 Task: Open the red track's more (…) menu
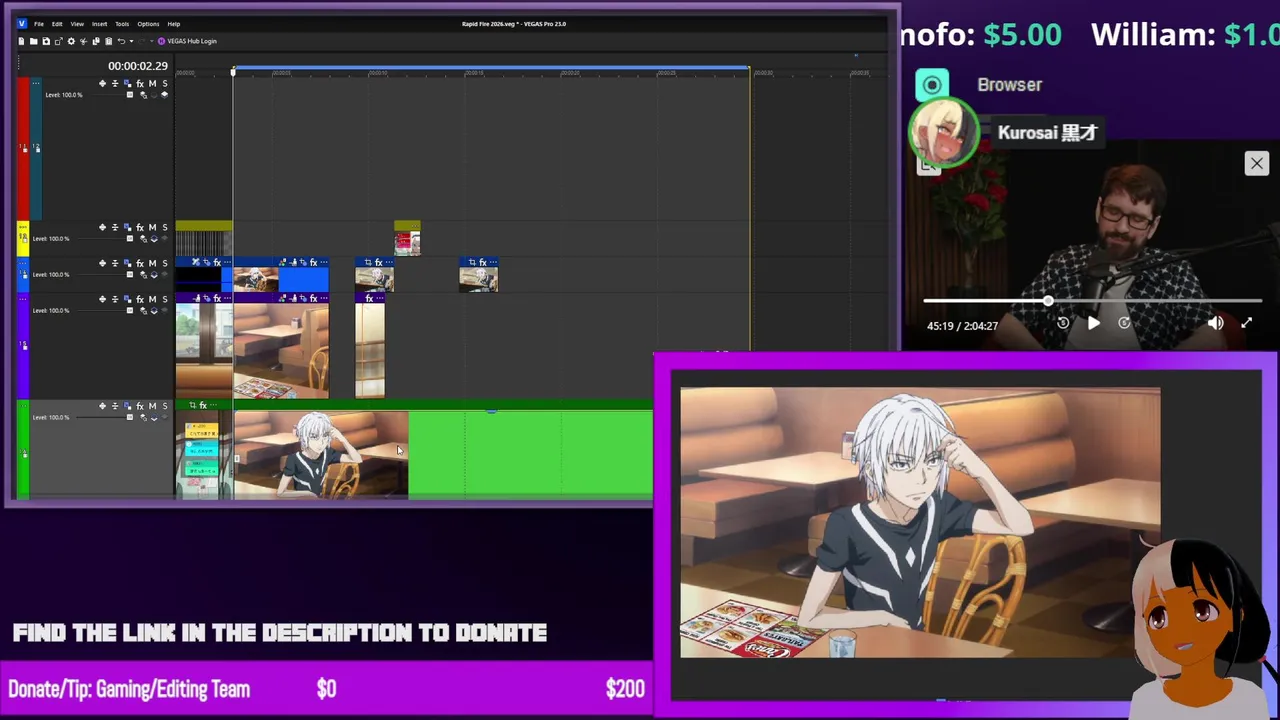point(36,84)
